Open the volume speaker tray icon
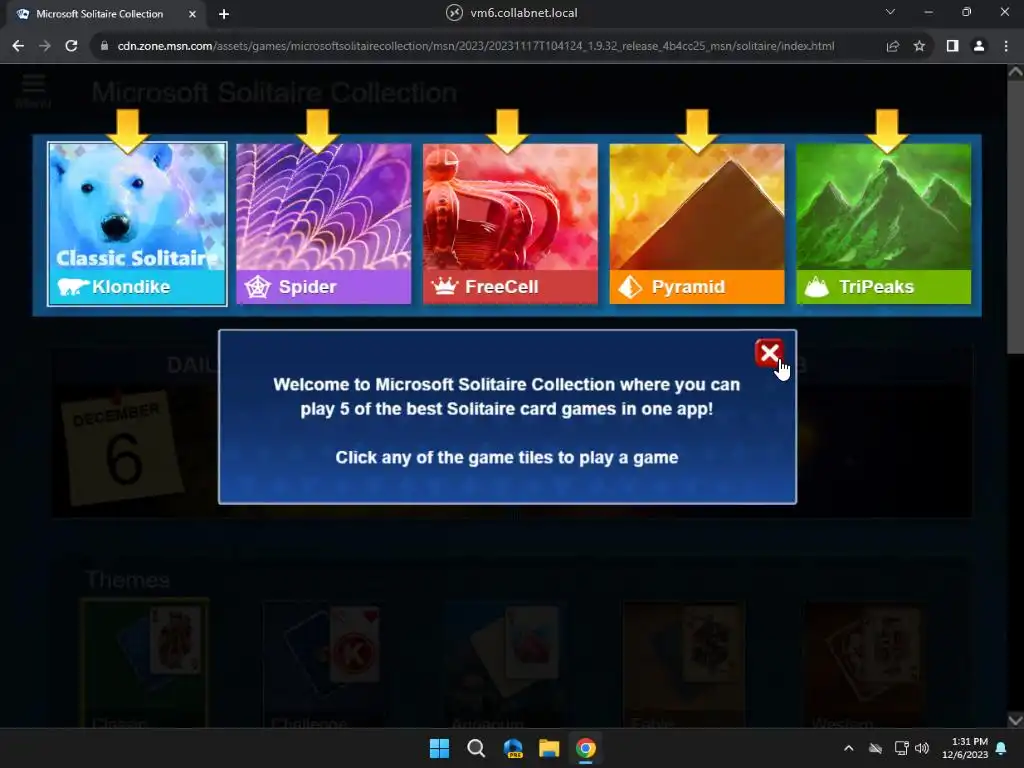 point(922,748)
